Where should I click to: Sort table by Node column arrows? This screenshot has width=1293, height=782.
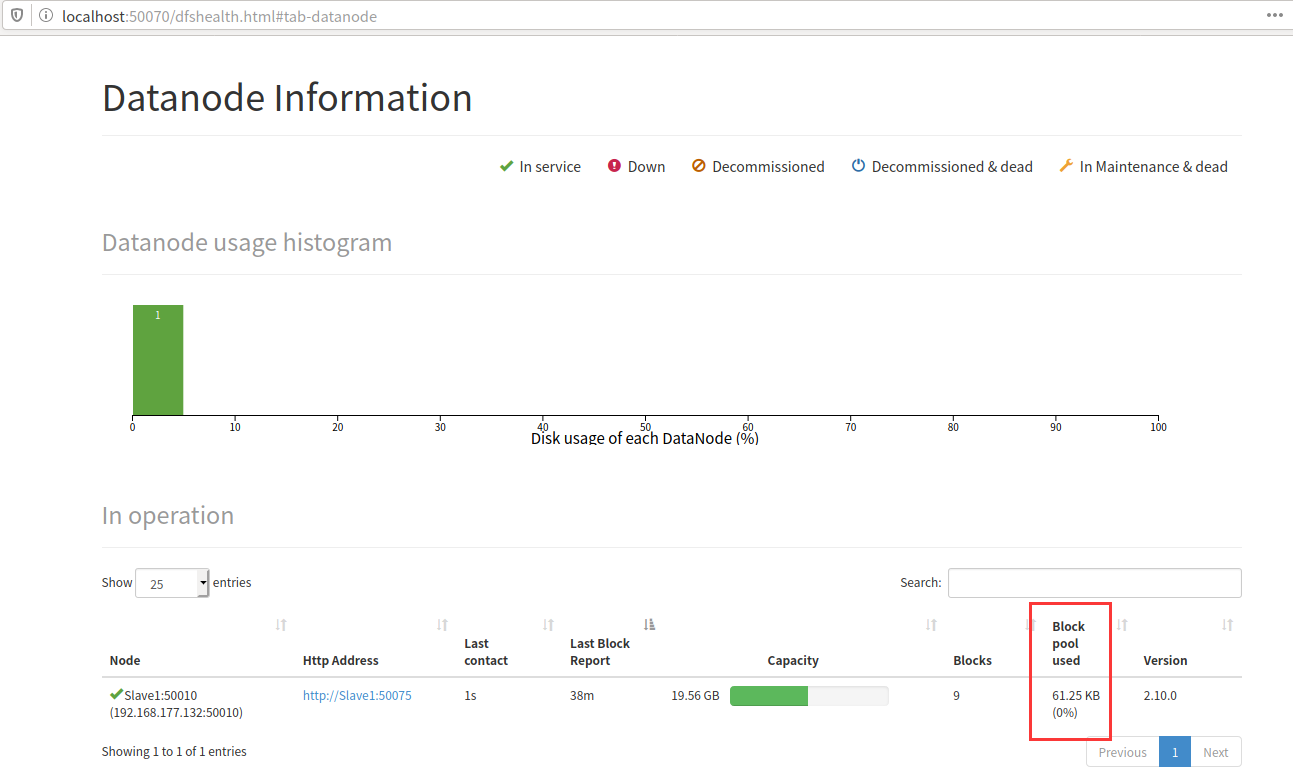click(281, 624)
